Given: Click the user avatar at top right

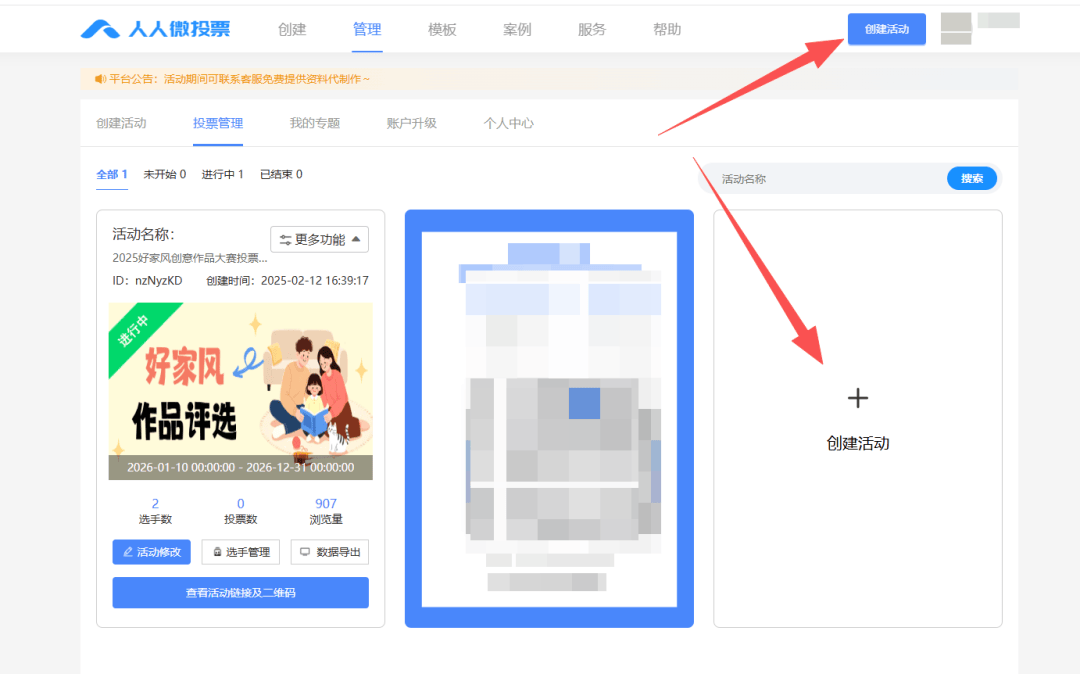Looking at the screenshot, I should tap(957, 29).
